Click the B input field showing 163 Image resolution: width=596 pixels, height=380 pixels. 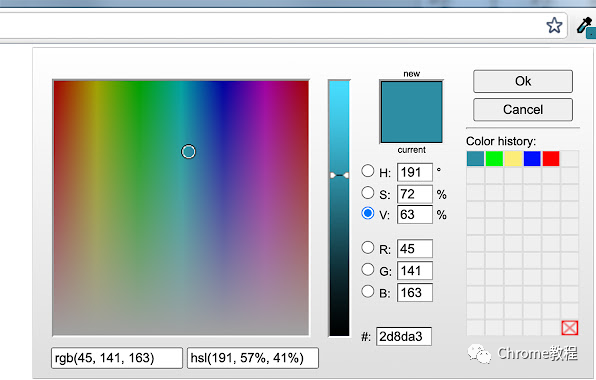(x=415, y=293)
